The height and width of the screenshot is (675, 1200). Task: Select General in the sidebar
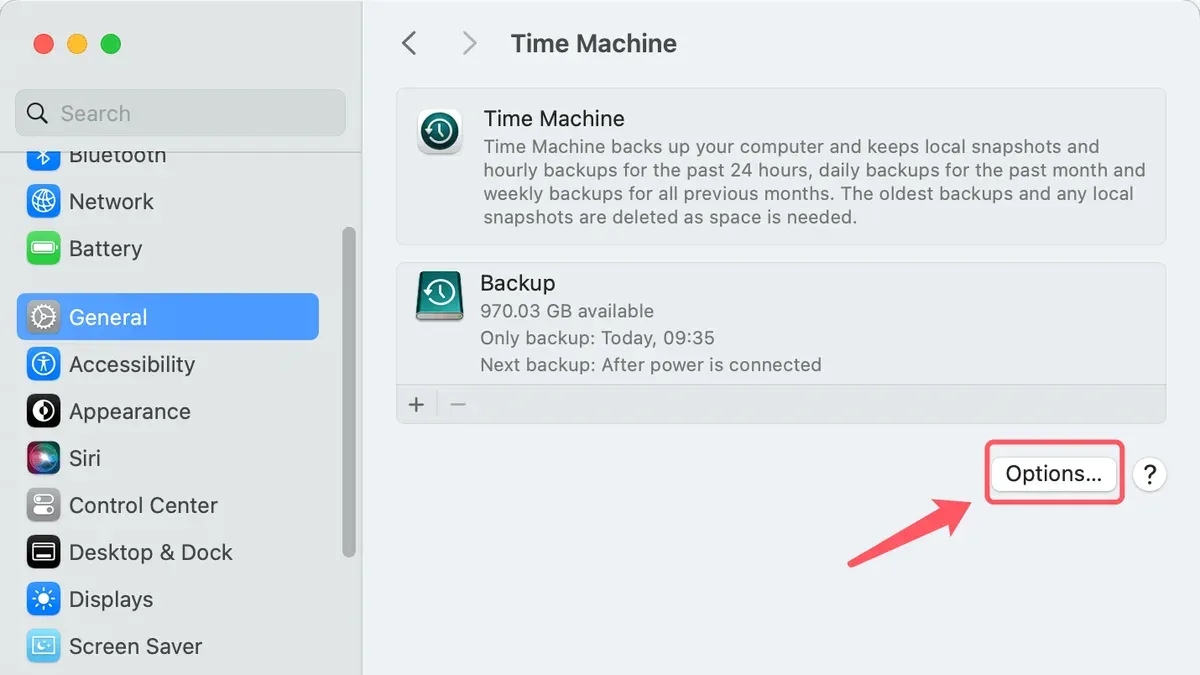168,317
